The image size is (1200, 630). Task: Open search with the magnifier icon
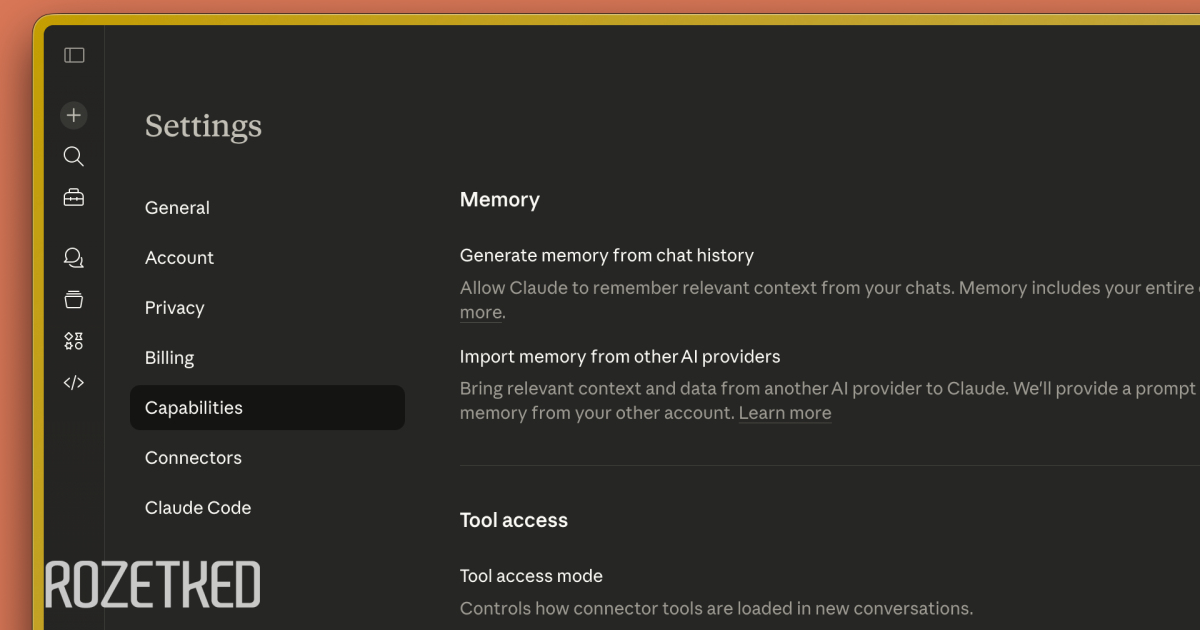[73, 156]
